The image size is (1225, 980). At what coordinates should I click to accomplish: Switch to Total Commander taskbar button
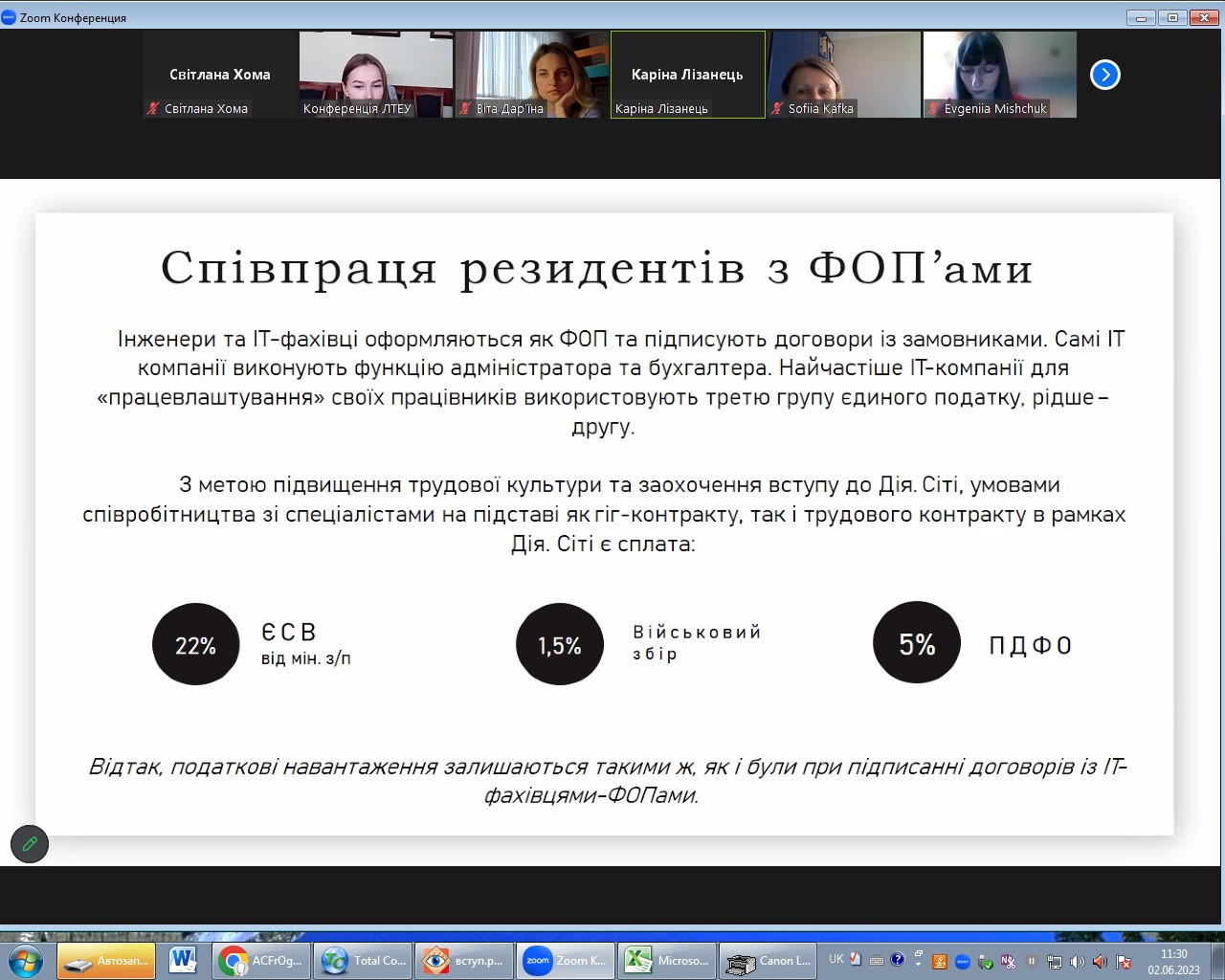click(x=364, y=960)
